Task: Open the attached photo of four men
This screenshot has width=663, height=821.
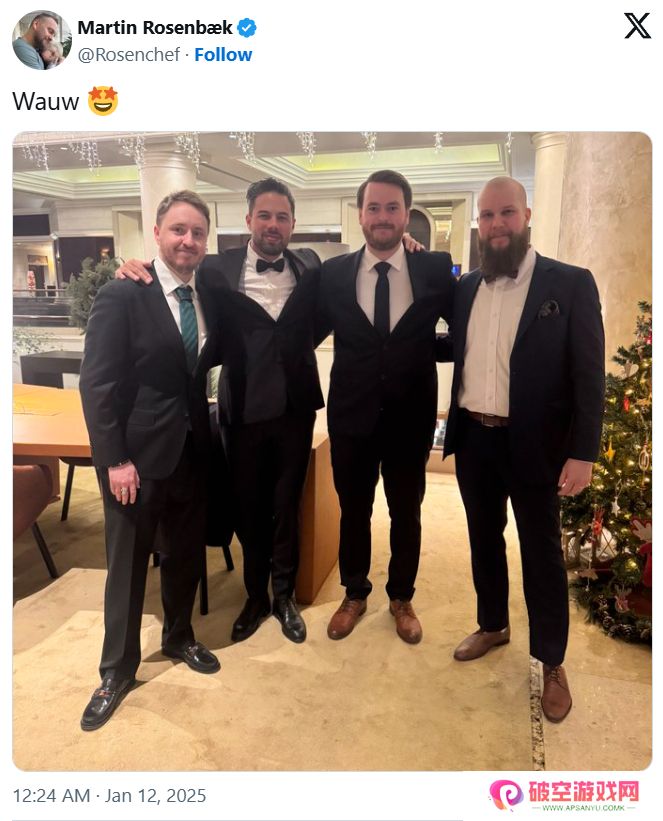Action: (x=332, y=451)
